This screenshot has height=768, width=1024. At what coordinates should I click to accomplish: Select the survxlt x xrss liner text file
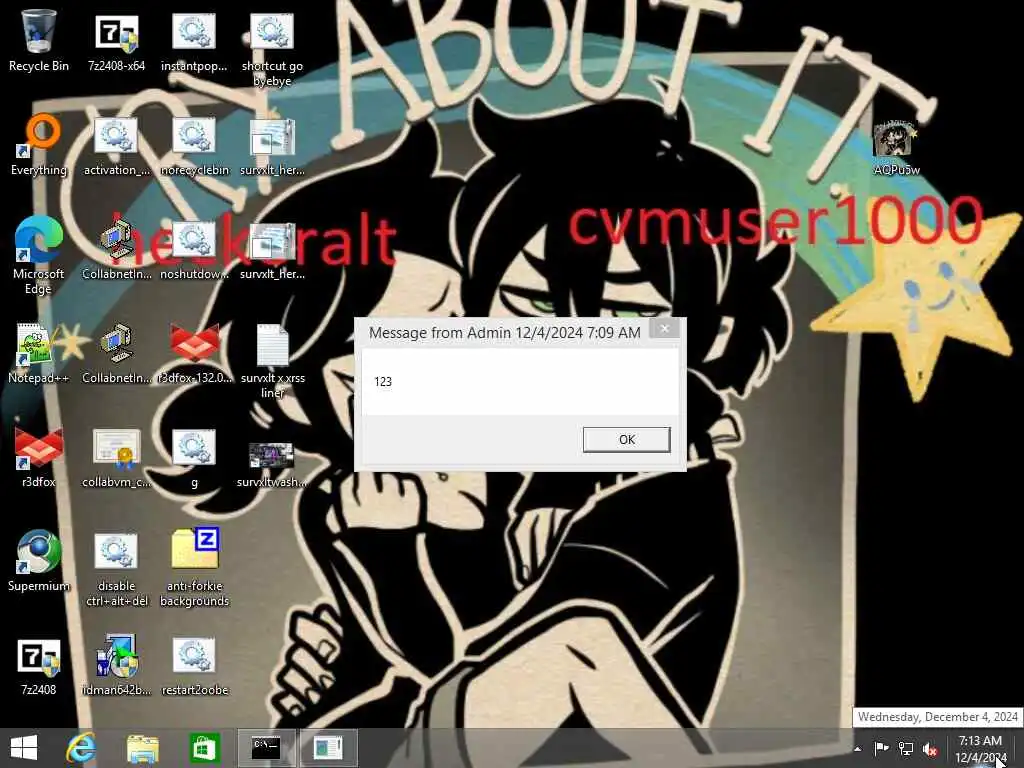(272, 361)
